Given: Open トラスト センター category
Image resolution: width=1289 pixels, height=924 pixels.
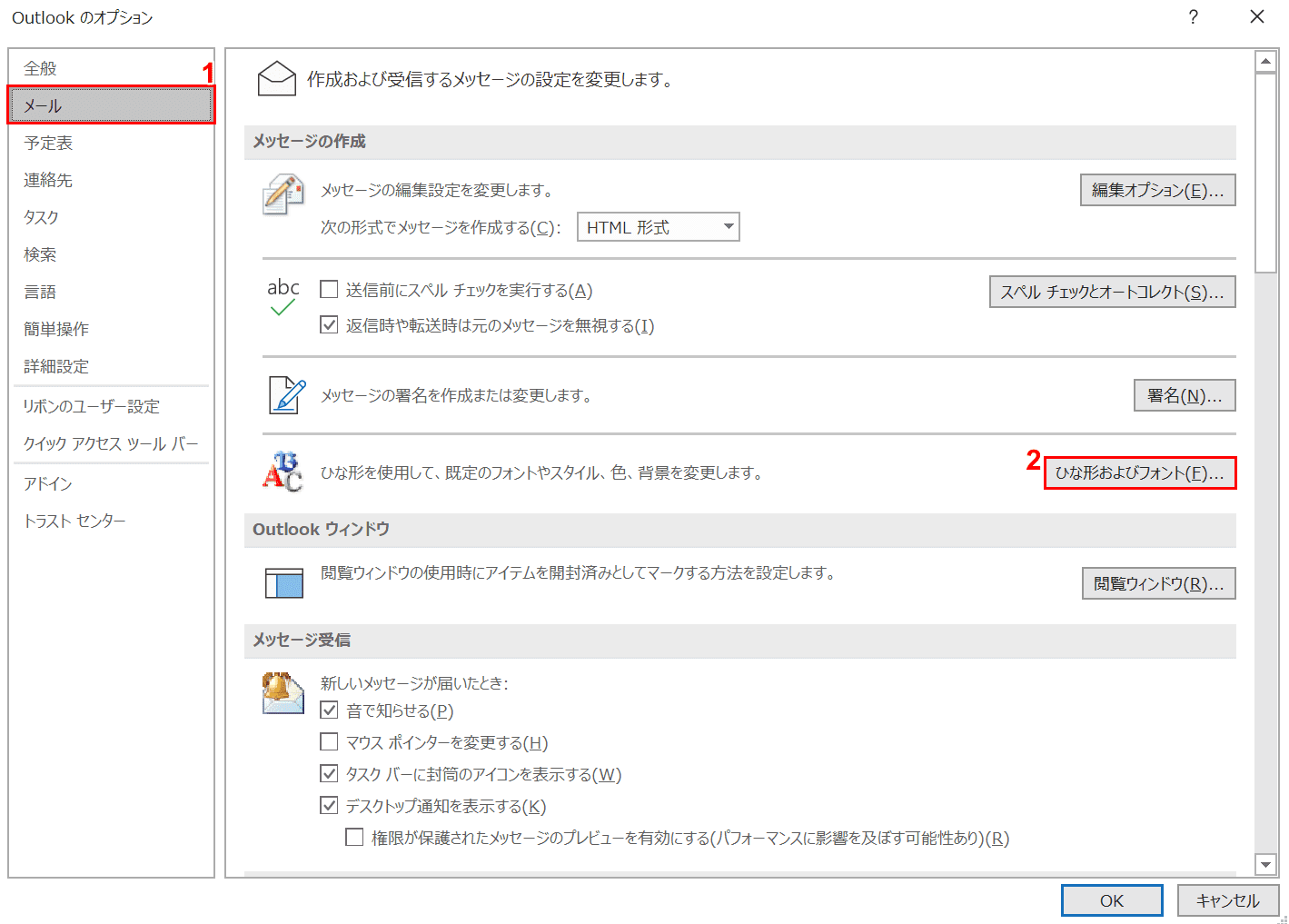Looking at the screenshot, I should coord(112,521).
